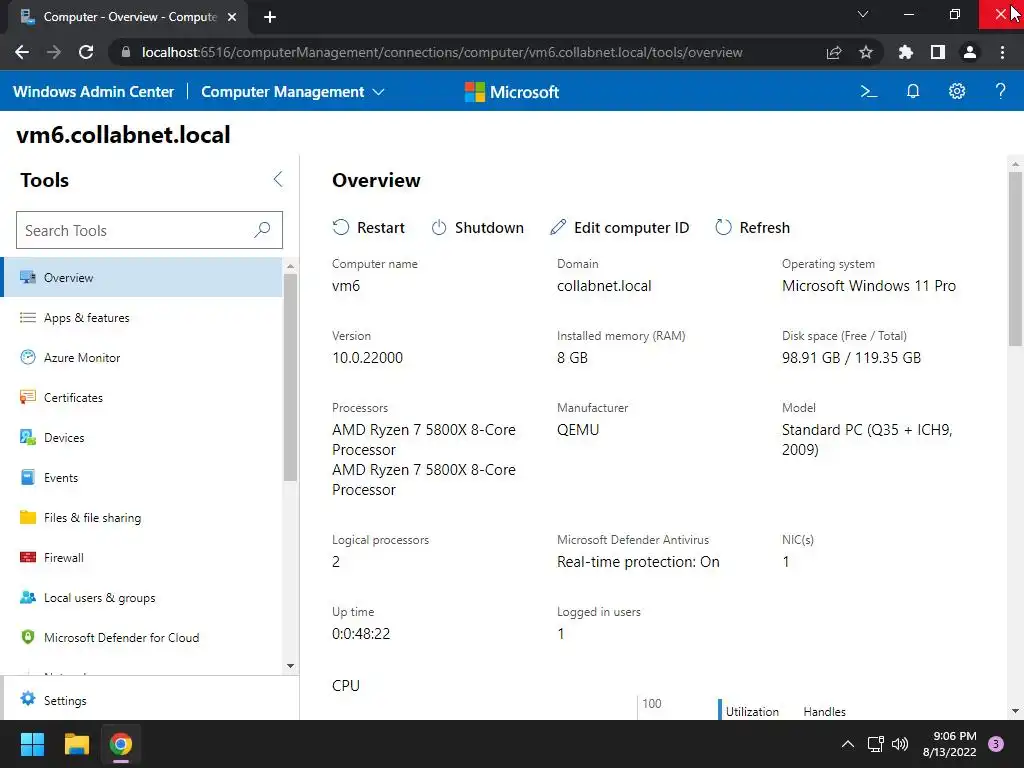
Task: Click the up time value 0:0:48:22
Action: (x=361, y=633)
